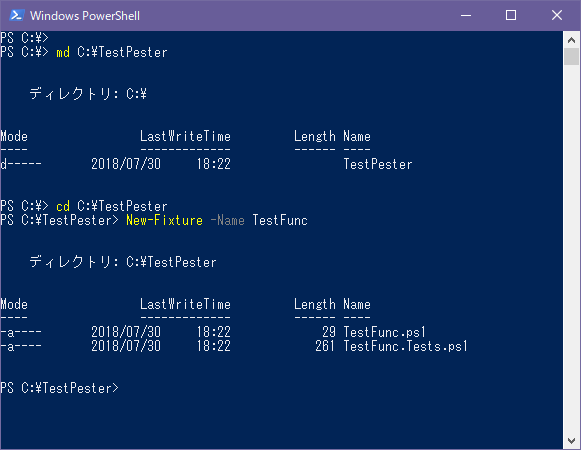Click the New-Fixture command text
The width and height of the screenshot is (581, 450).
[165, 220]
